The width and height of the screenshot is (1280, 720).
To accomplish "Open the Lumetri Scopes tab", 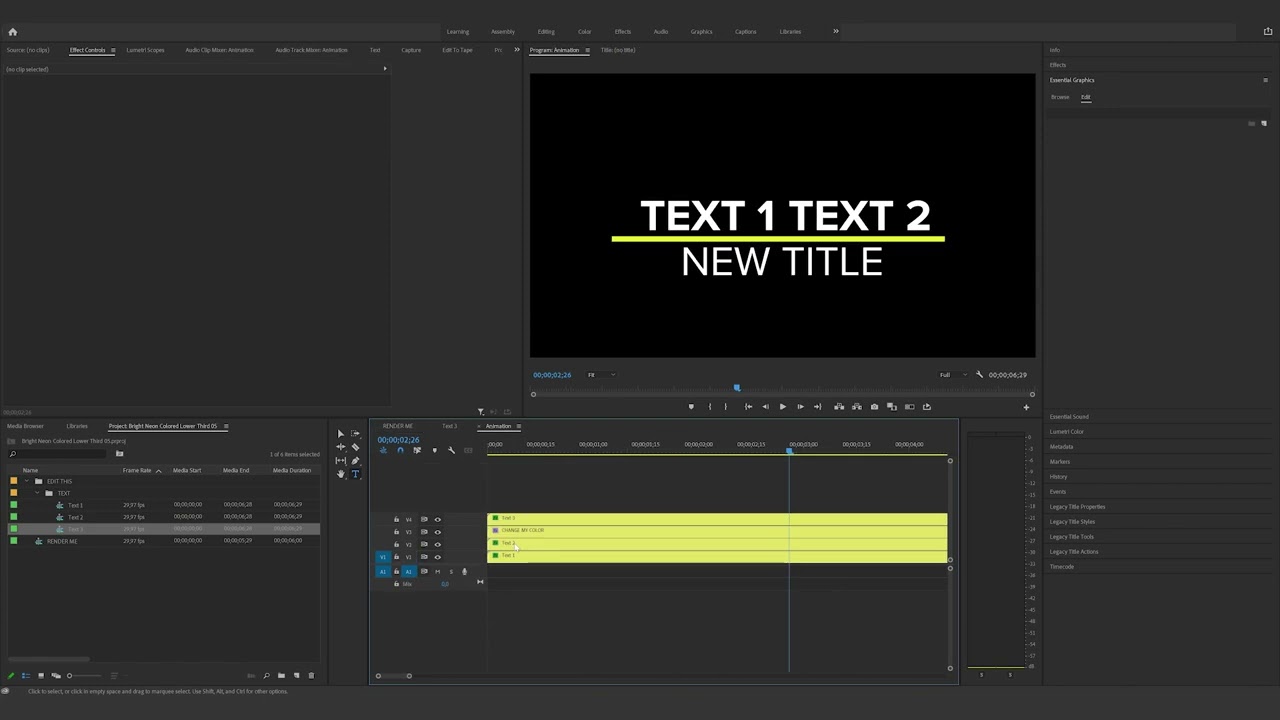I will click(145, 50).
